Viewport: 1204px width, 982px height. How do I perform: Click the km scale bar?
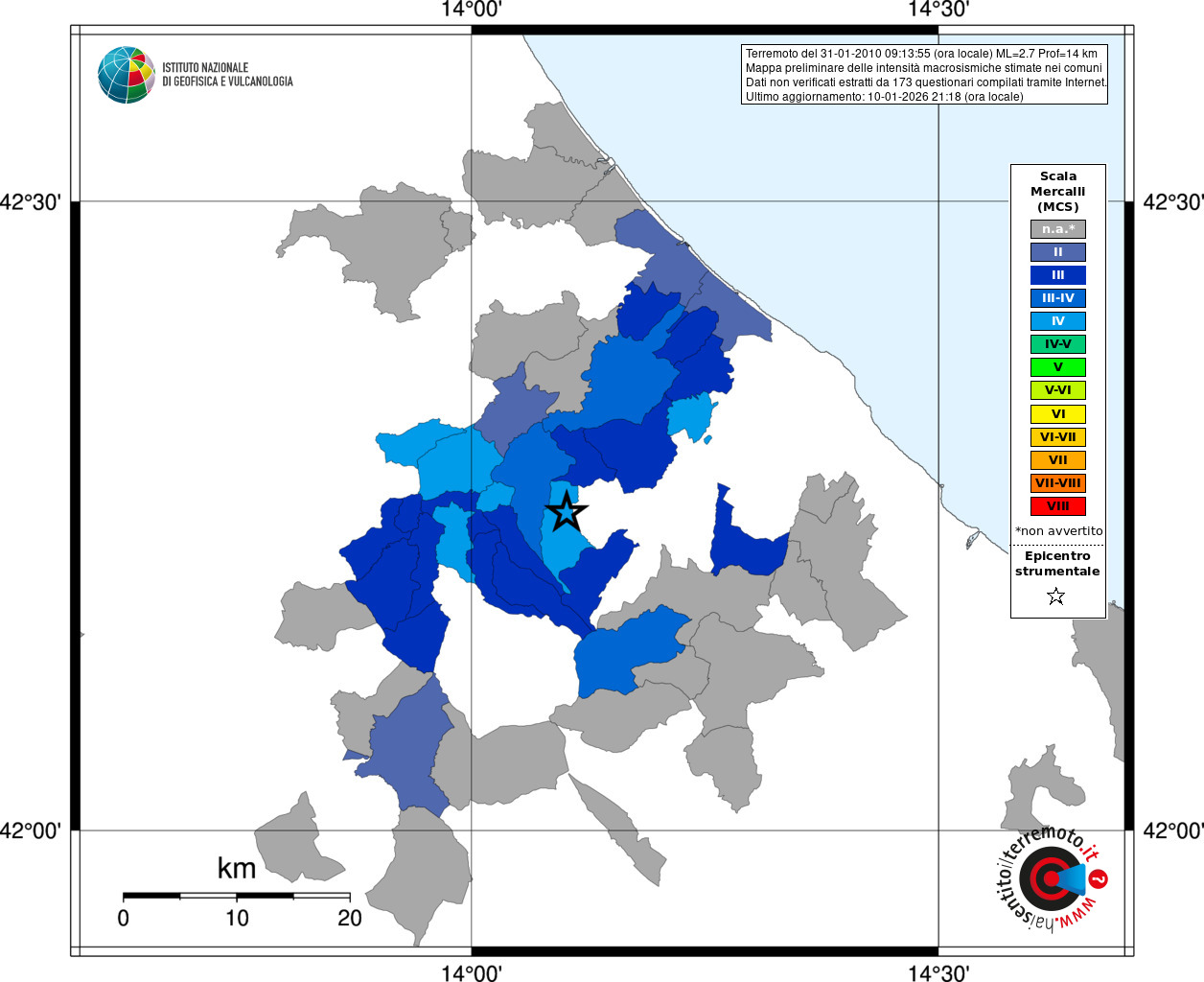coord(237,896)
